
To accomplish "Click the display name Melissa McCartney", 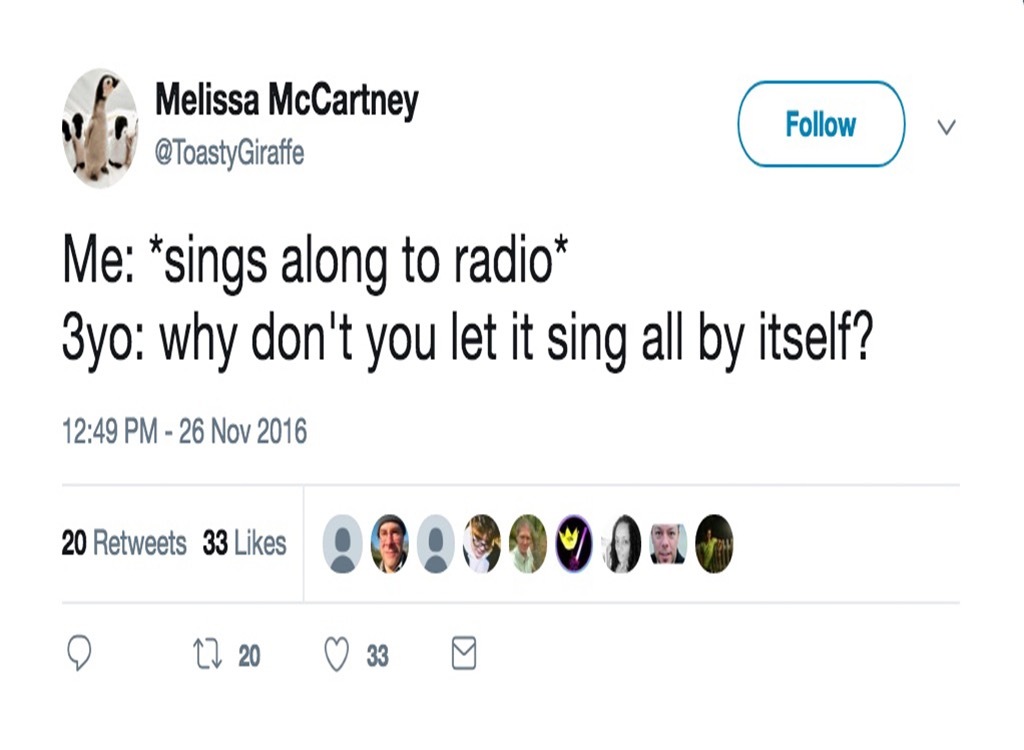I will (285, 99).
